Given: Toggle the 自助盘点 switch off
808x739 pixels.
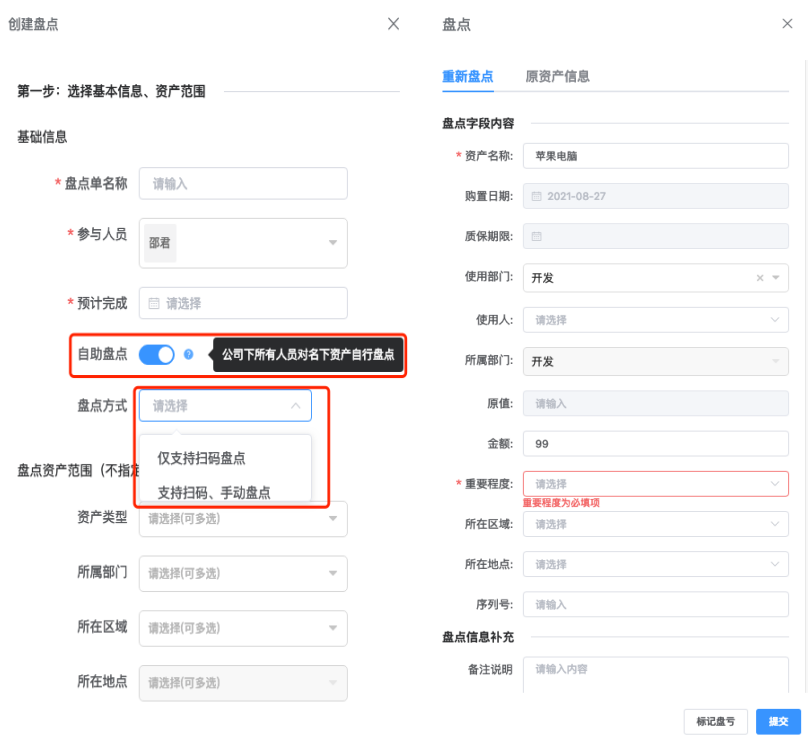Looking at the screenshot, I should pyautogui.click(x=156, y=355).
